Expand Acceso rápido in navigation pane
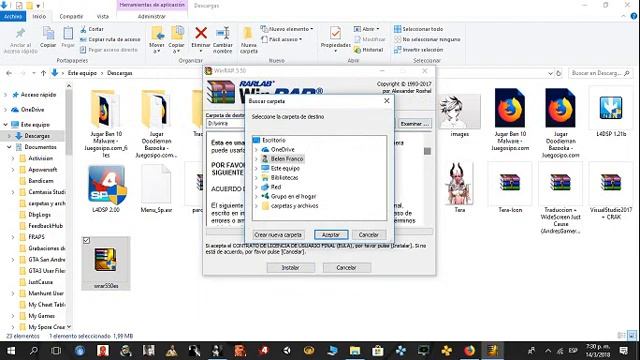 (x=5, y=95)
